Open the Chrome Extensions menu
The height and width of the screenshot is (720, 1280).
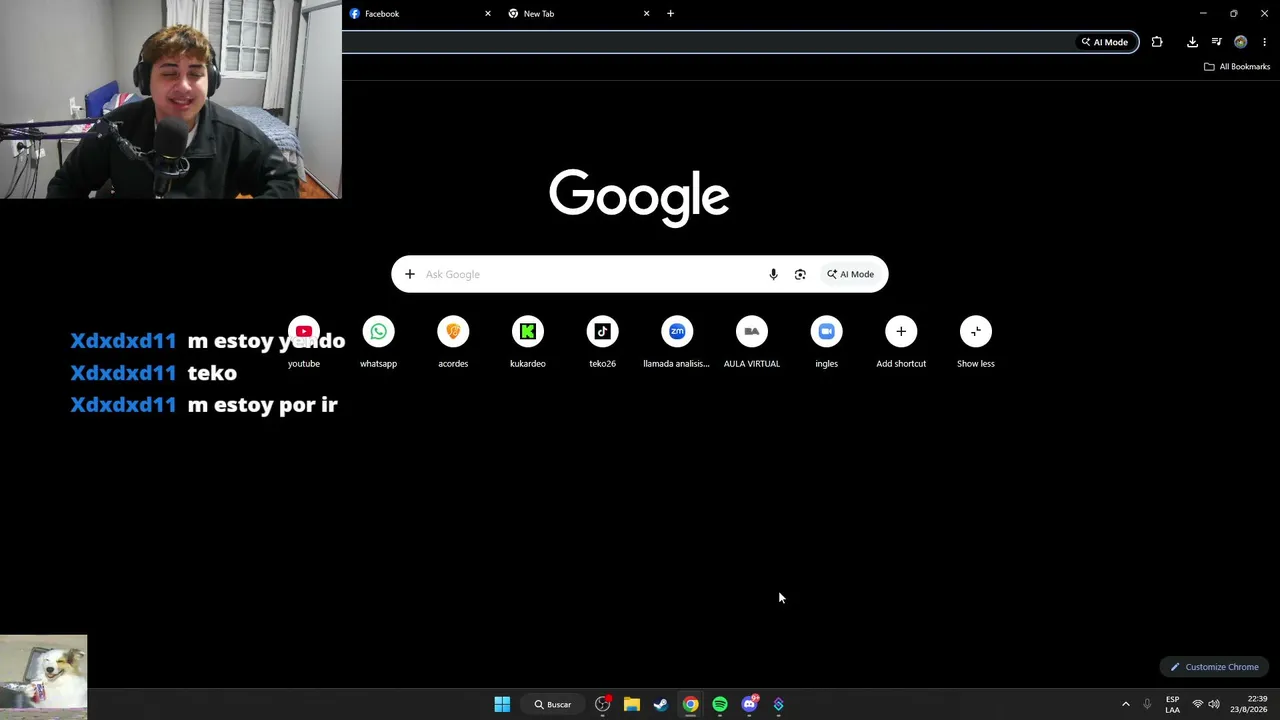(1157, 42)
